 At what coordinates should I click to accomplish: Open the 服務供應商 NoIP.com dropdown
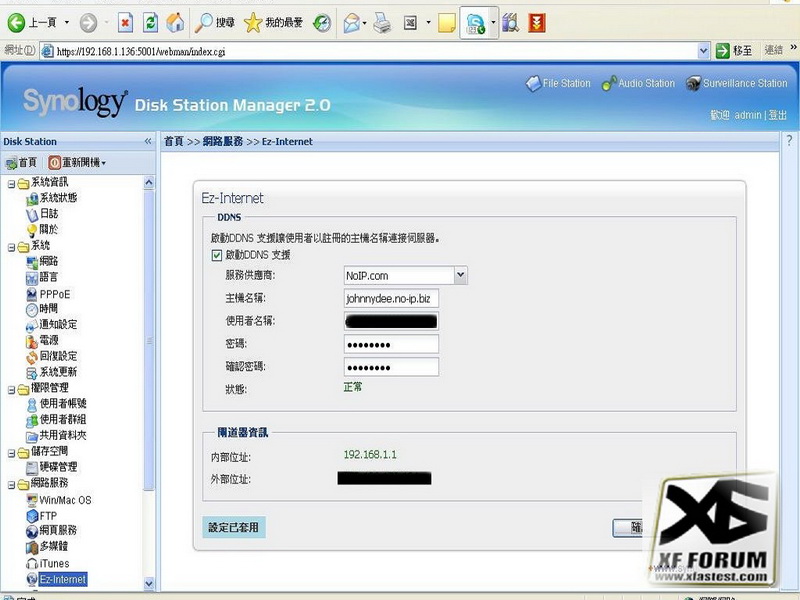(x=406, y=276)
